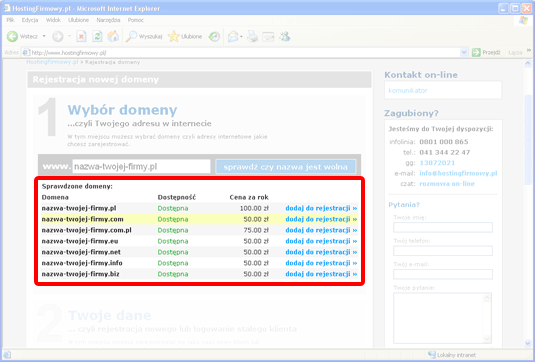The image size is (535, 362).
Task: Click the 'nazwa-twojej-firmy.eu' domain name
Action: [80, 241]
